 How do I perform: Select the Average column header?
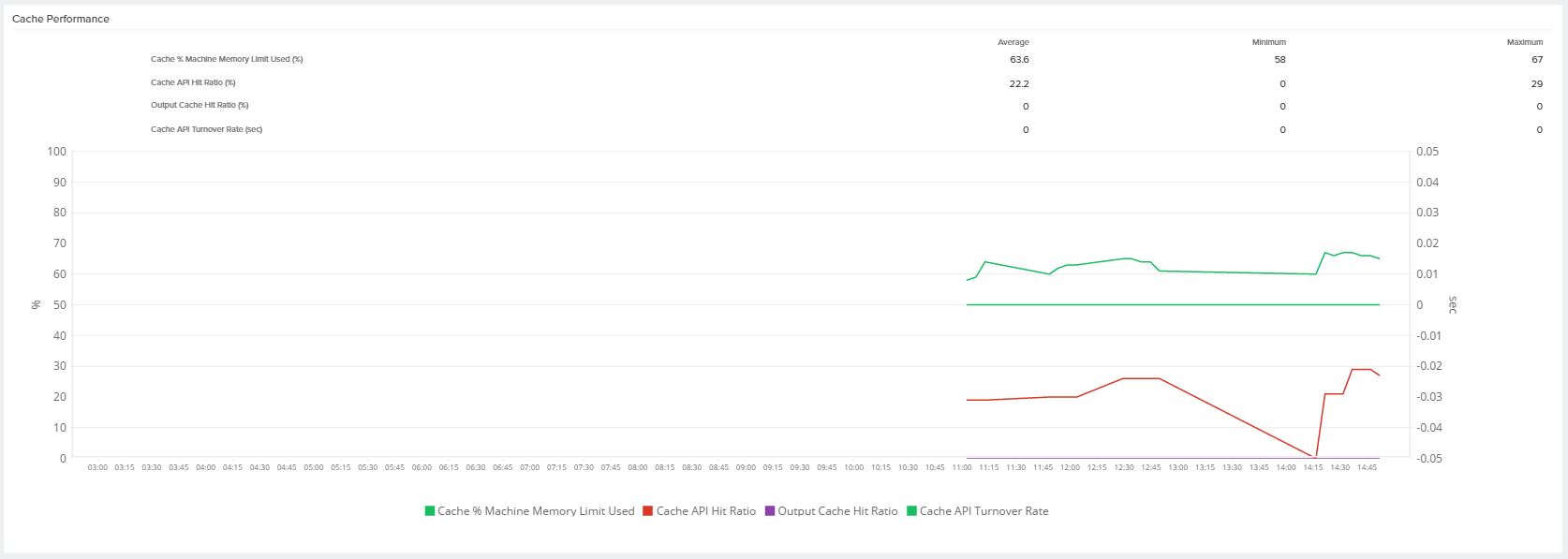(1013, 42)
